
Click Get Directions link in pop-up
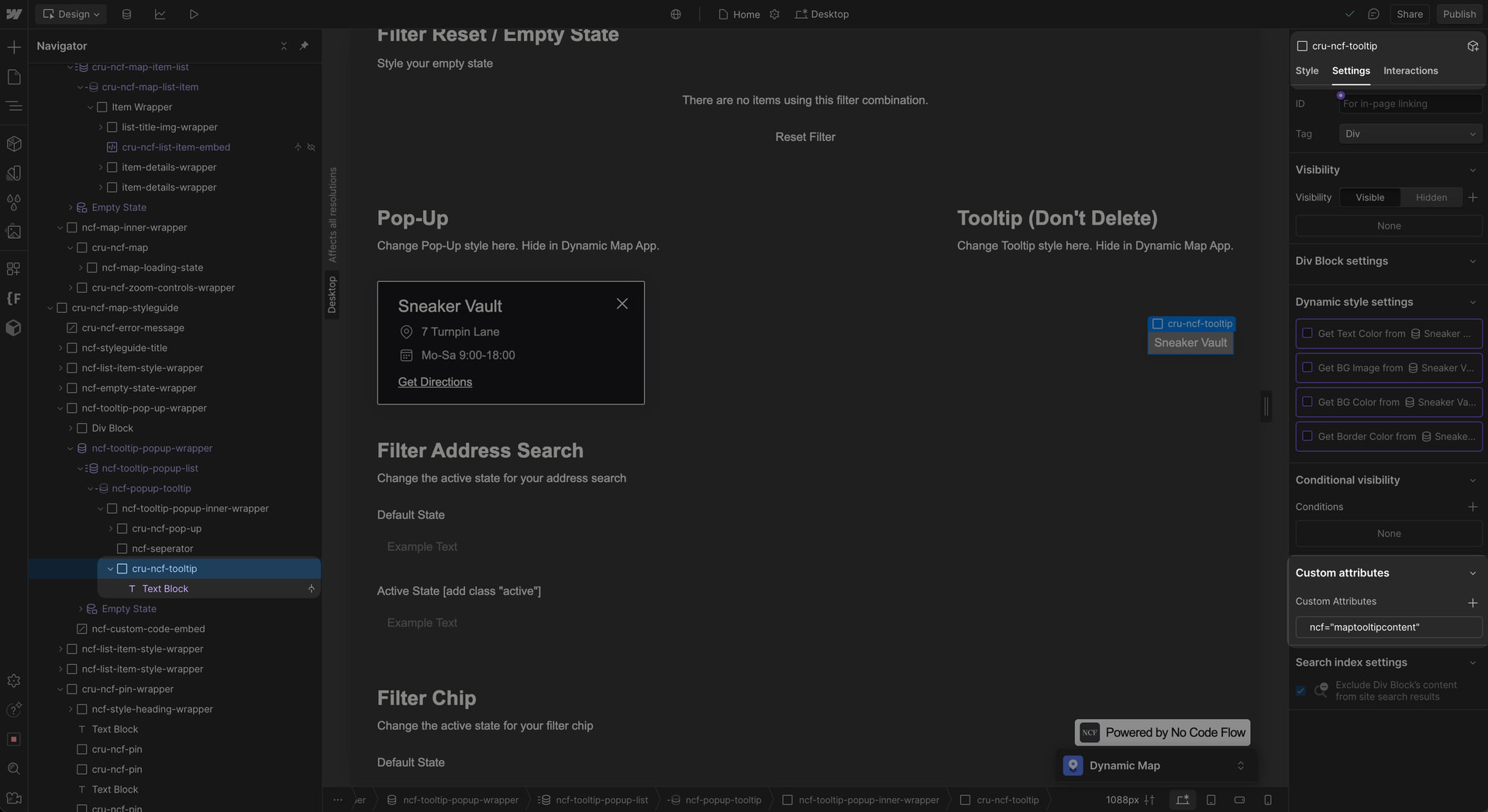(x=435, y=382)
